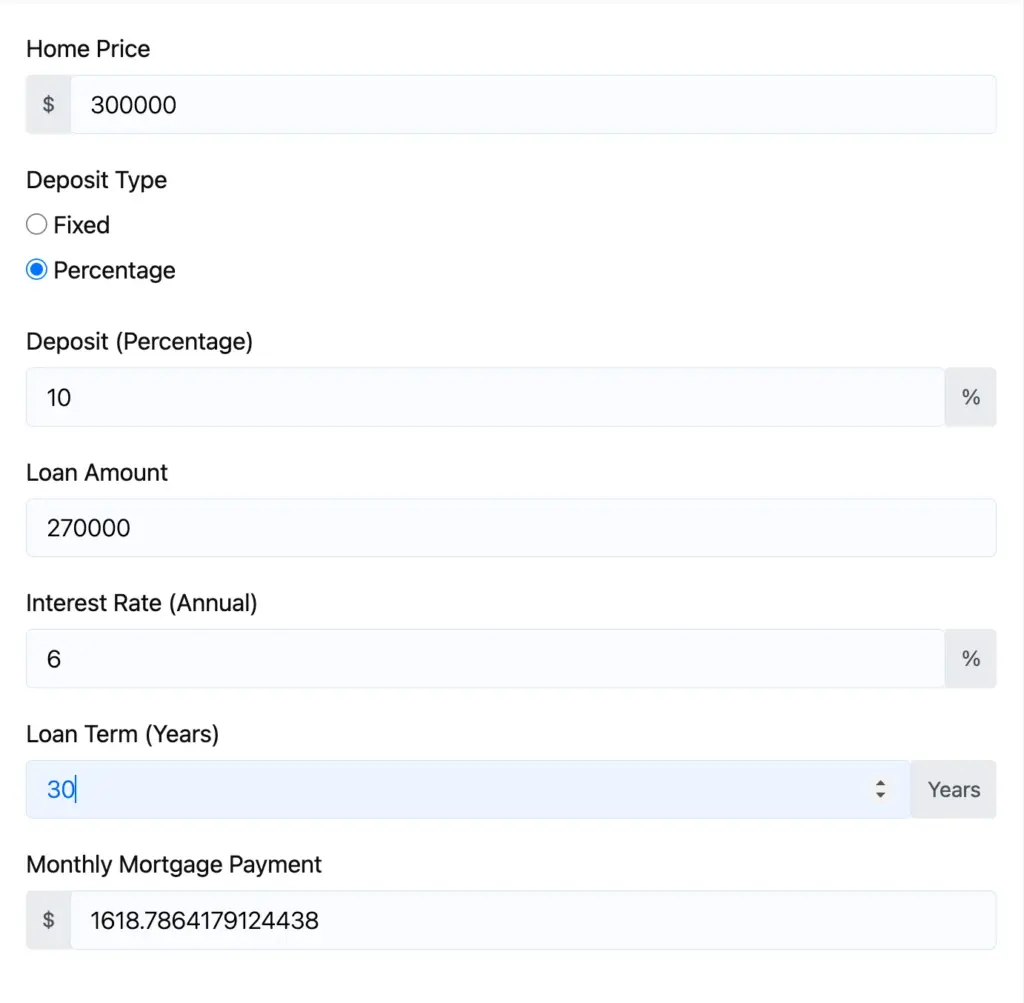Click the Loan Term input showing 30
The image size is (1024, 1003).
coord(400,789)
